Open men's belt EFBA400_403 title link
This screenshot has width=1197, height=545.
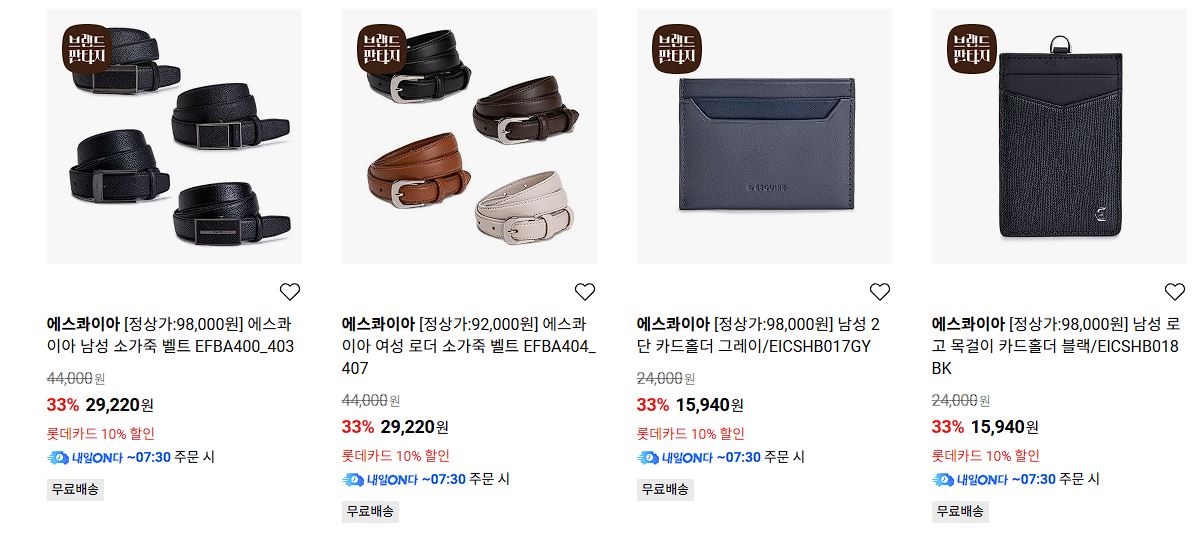click(170, 334)
